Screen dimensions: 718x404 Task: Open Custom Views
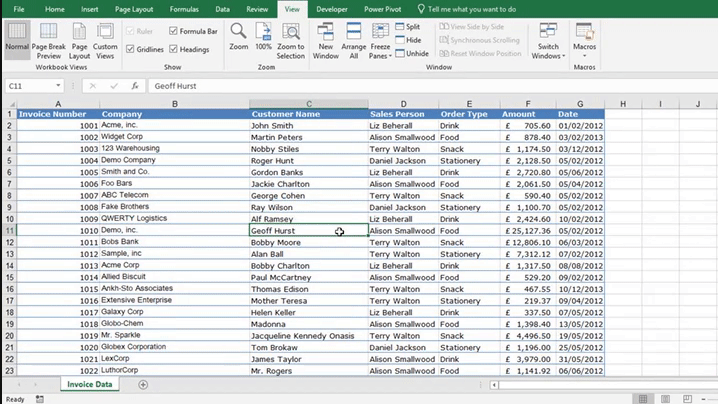click(105, 40)
